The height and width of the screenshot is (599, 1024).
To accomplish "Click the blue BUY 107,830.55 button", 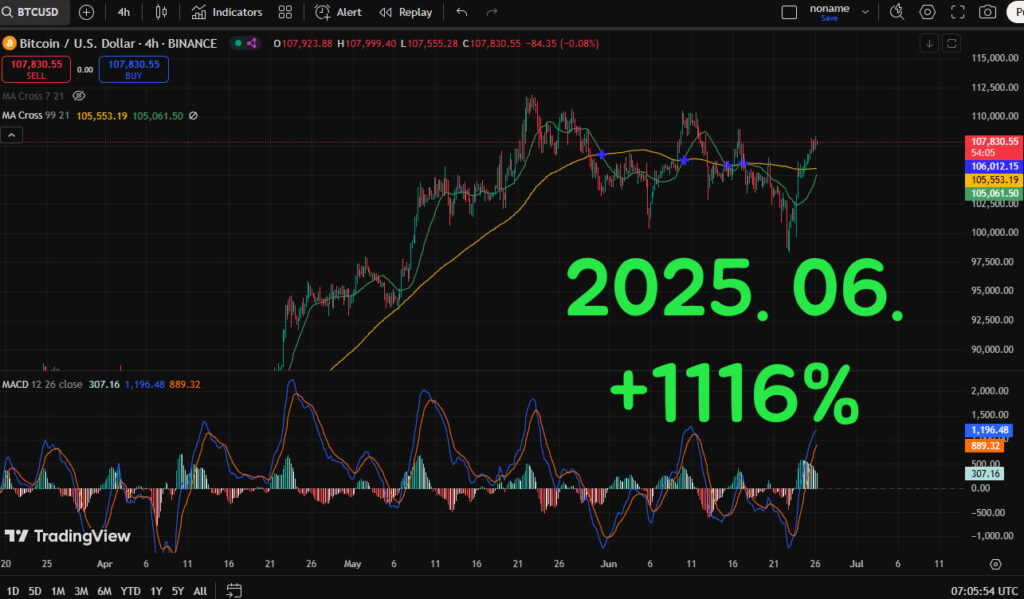I will pos(133,69).
